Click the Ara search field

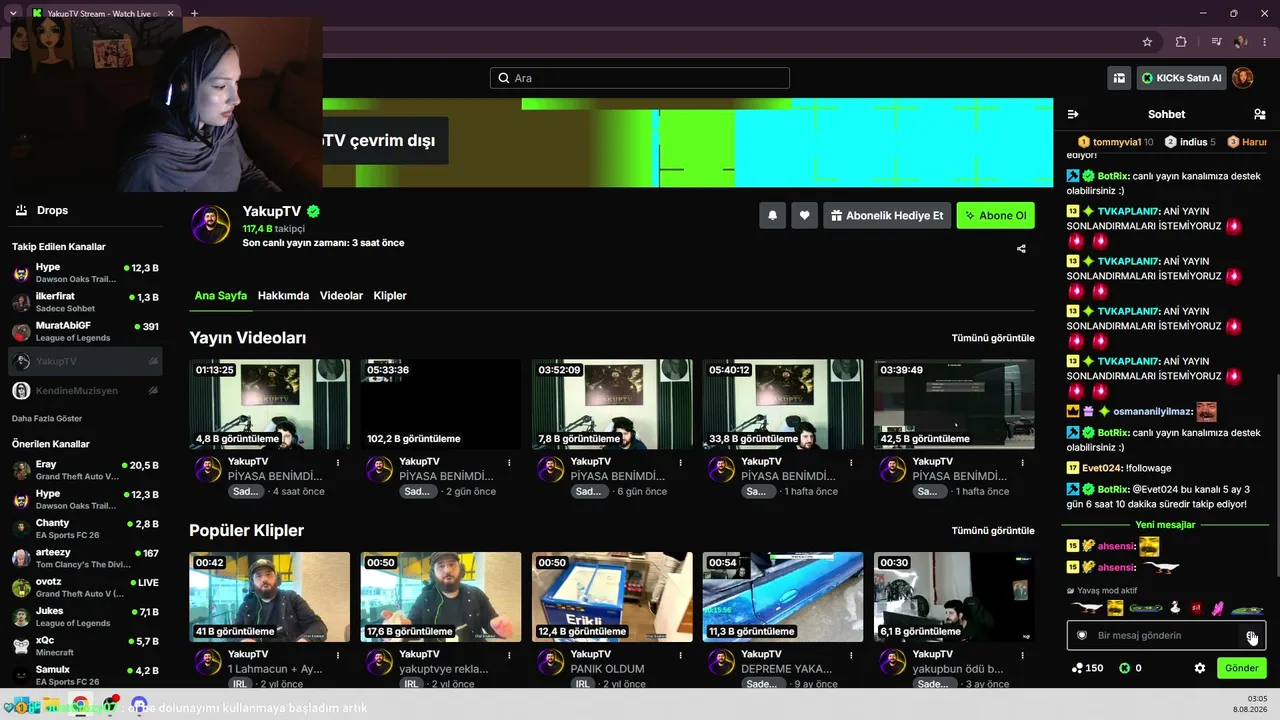point(640,78)
